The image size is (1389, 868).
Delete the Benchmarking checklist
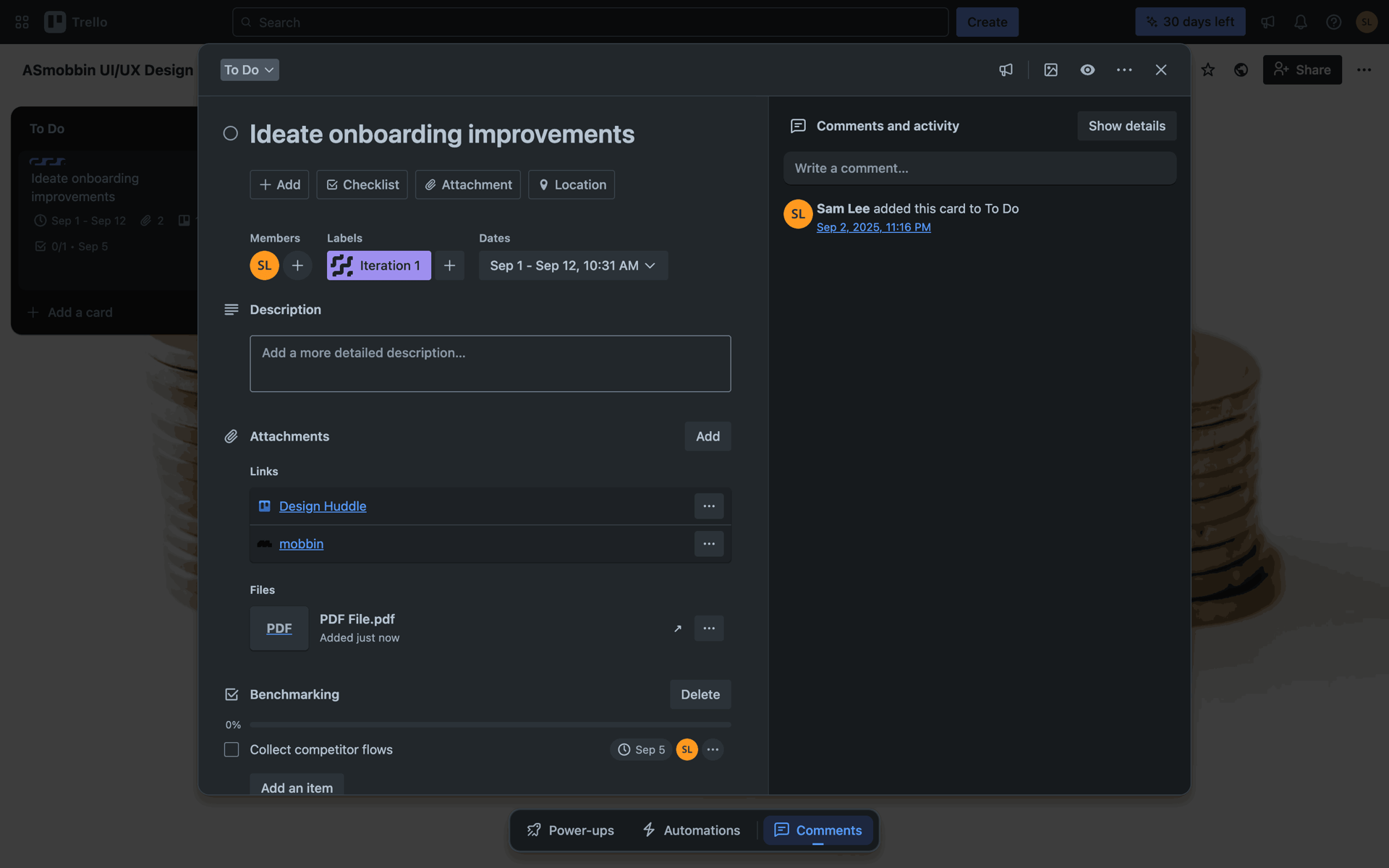coord(700,694)
